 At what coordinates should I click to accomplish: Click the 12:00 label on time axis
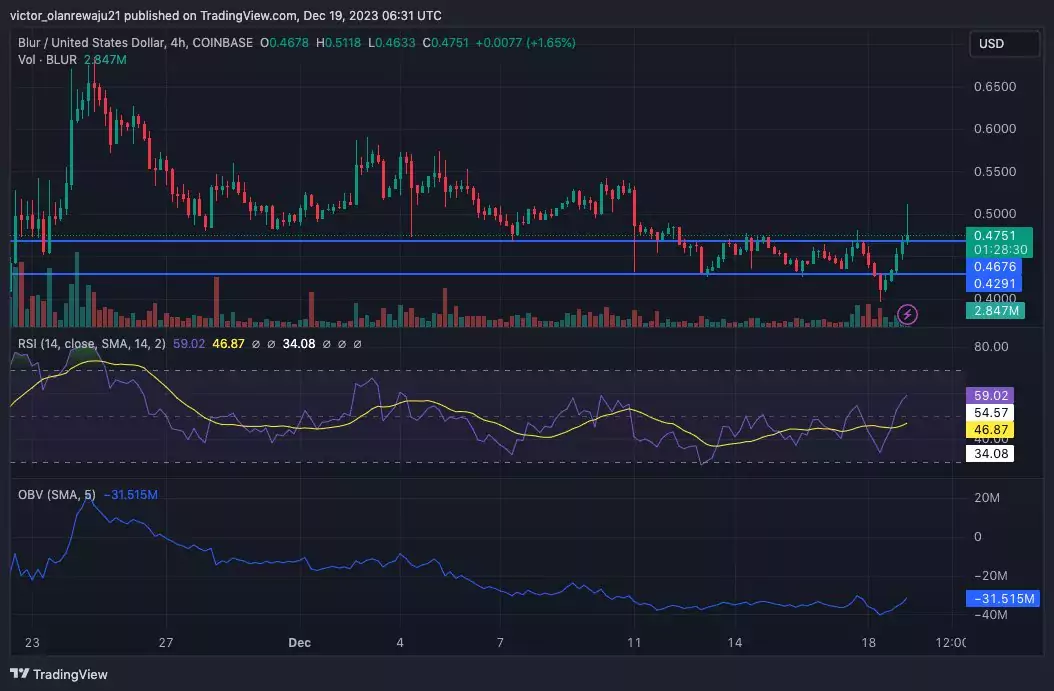click(950, 643)
